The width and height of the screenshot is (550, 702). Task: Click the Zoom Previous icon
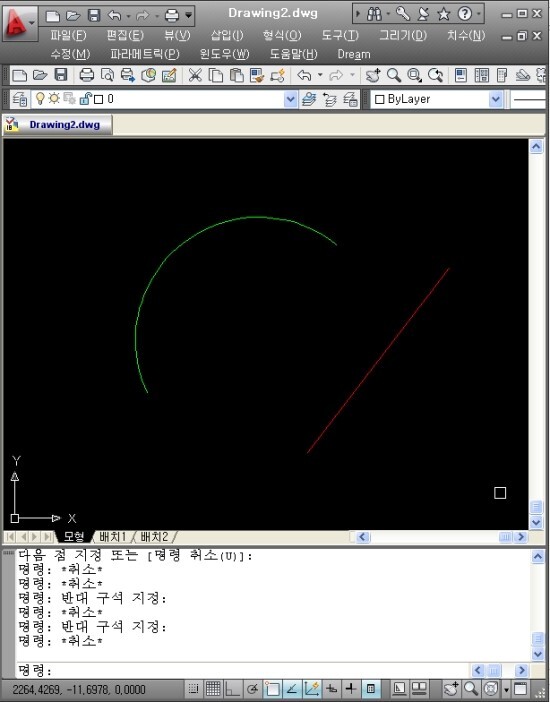pos(435,75)
